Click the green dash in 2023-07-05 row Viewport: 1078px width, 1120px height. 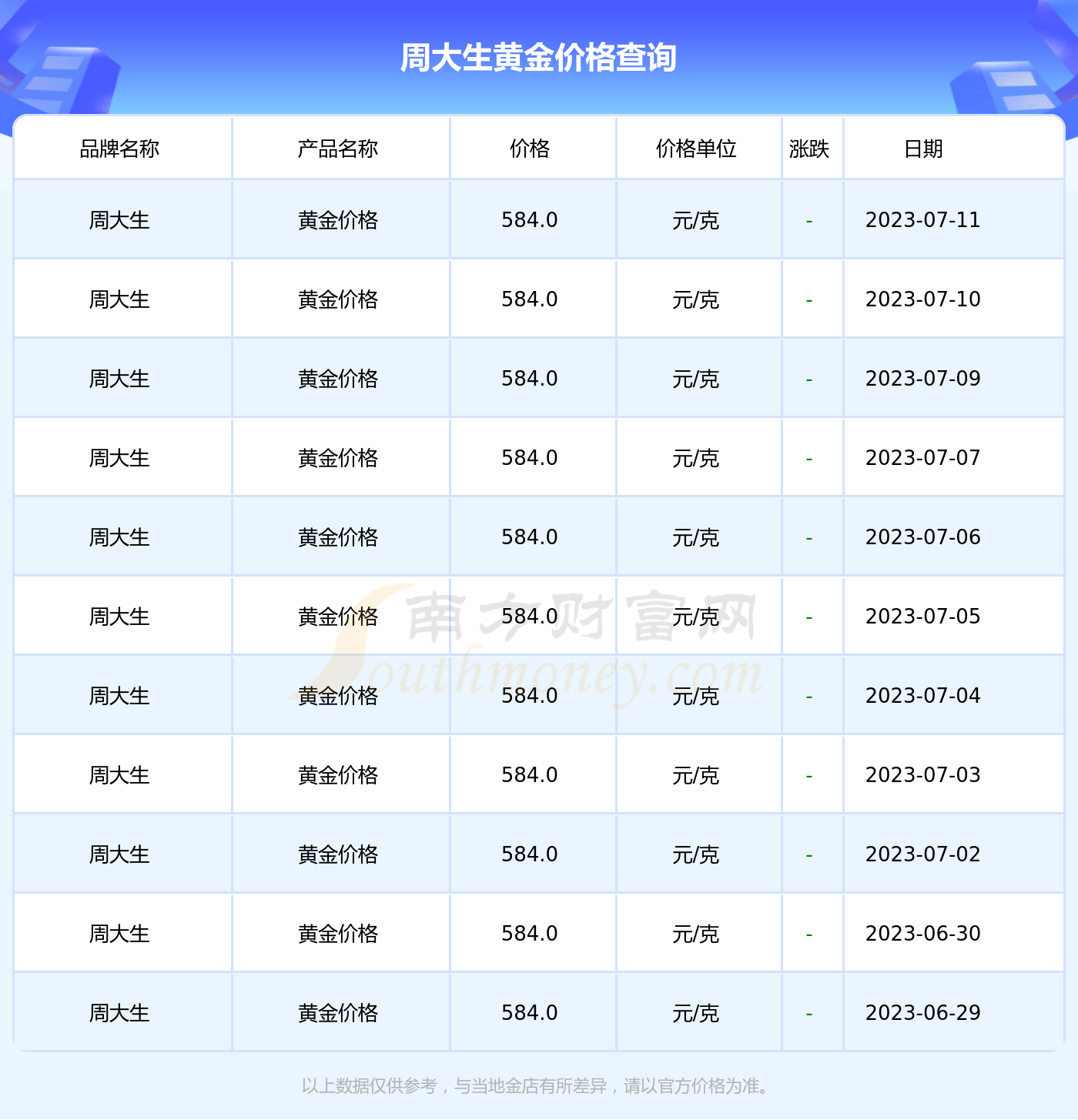809,617
